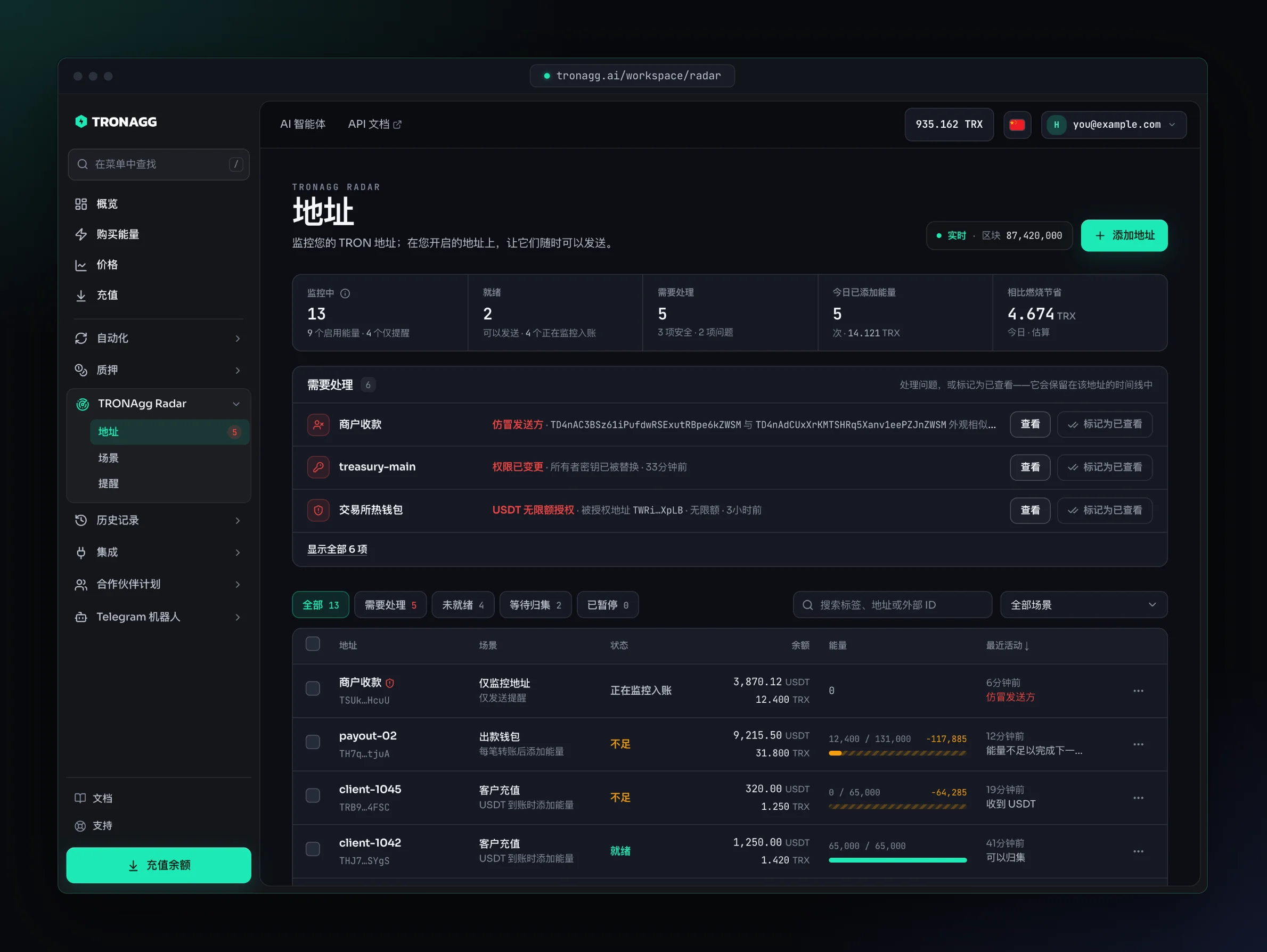Click warning shield beside 商户收款 table row
1267x952 pixels.
[389, 683]
